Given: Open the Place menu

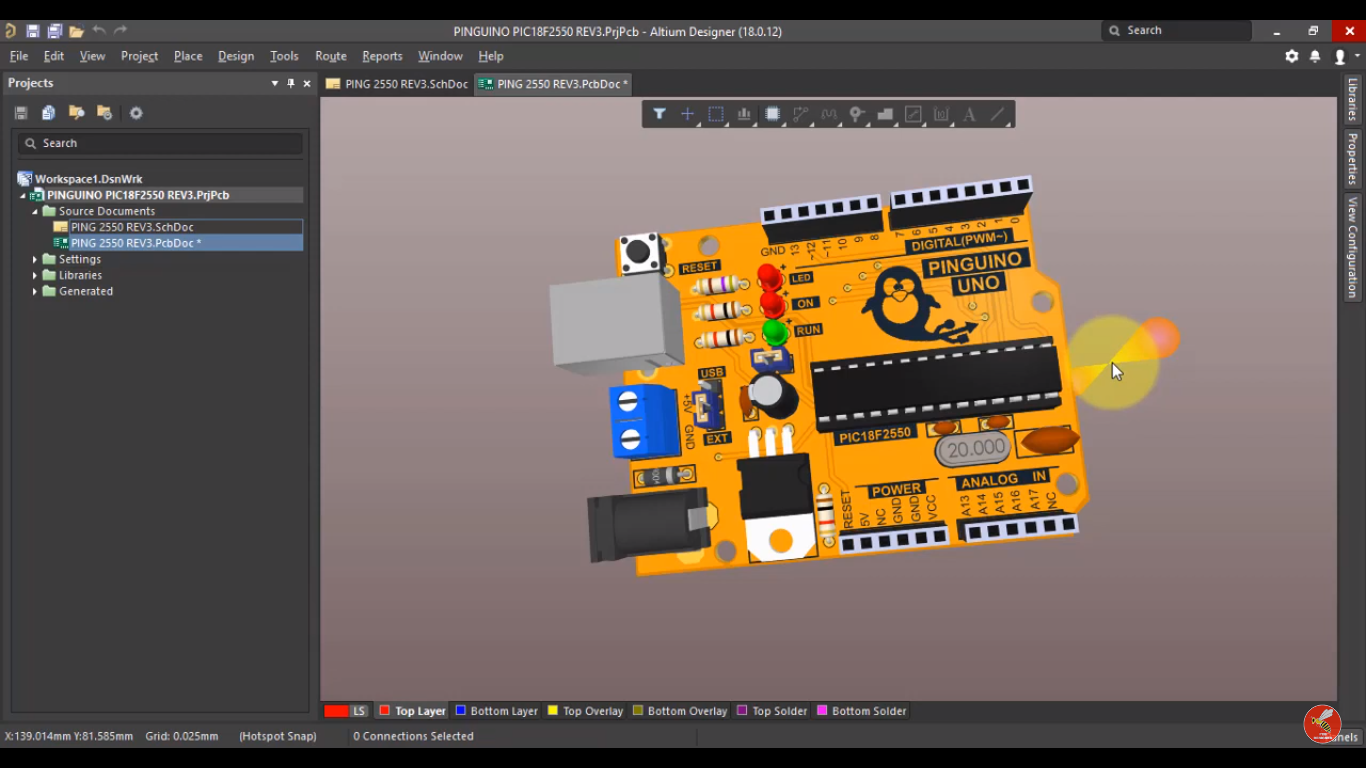Looking at the screenshot, I should click(x=188, y=56).
